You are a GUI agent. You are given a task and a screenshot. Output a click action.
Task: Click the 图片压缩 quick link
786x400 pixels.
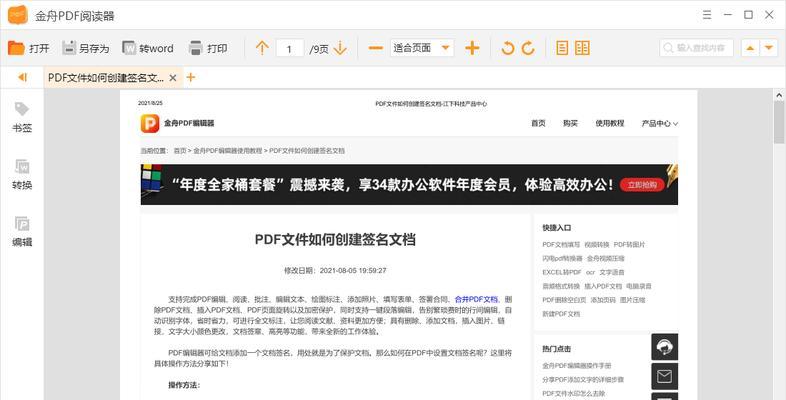tap(633, 300)
